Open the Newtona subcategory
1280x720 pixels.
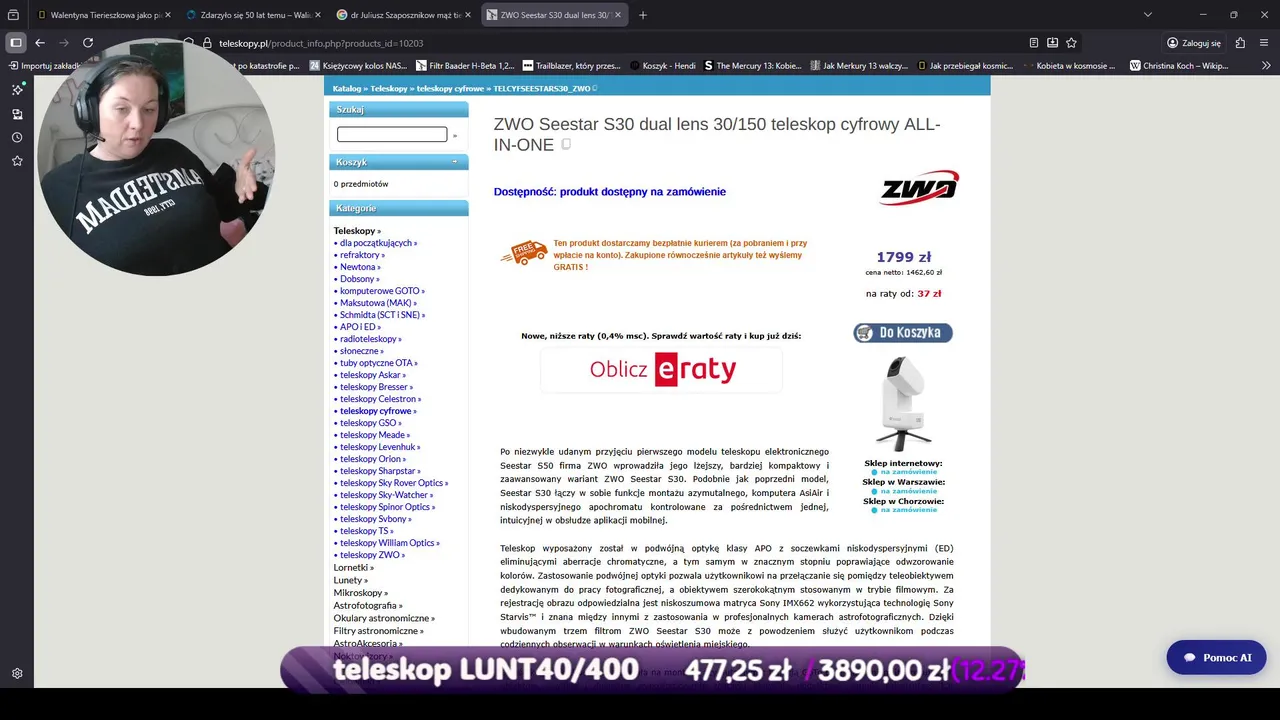point(359,267)
